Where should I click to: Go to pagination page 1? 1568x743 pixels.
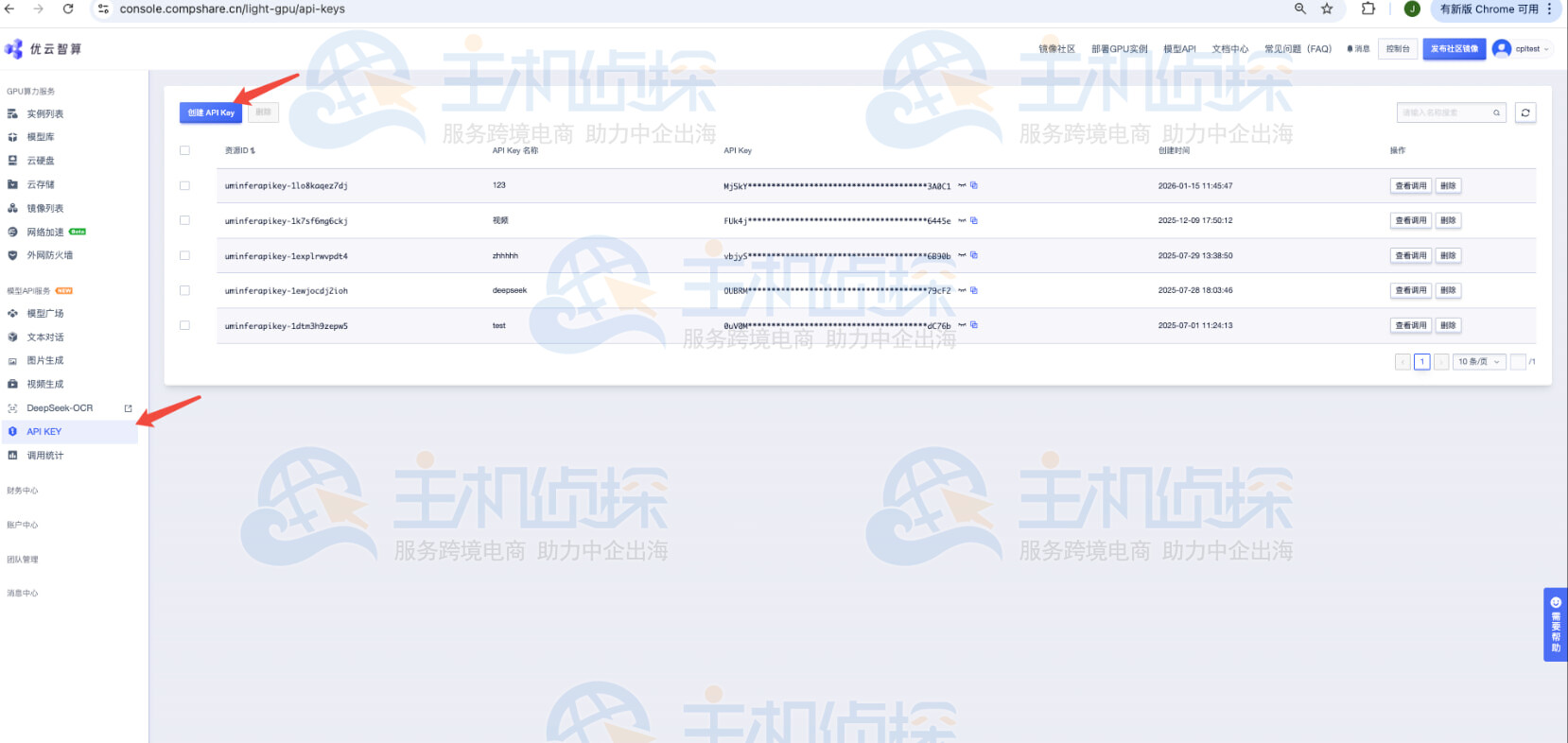click(1421, 362)
